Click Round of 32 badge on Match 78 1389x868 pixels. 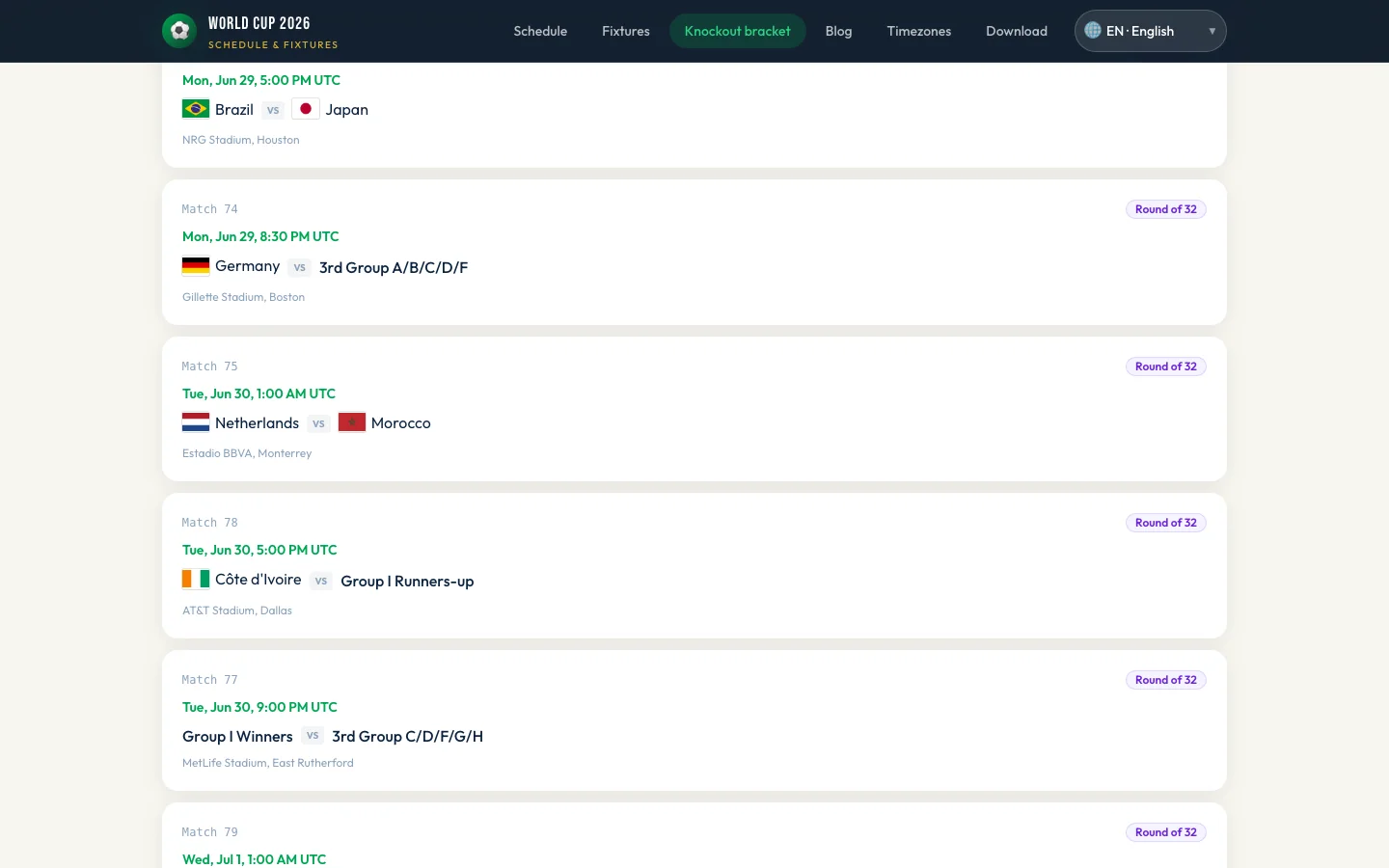1166,523
